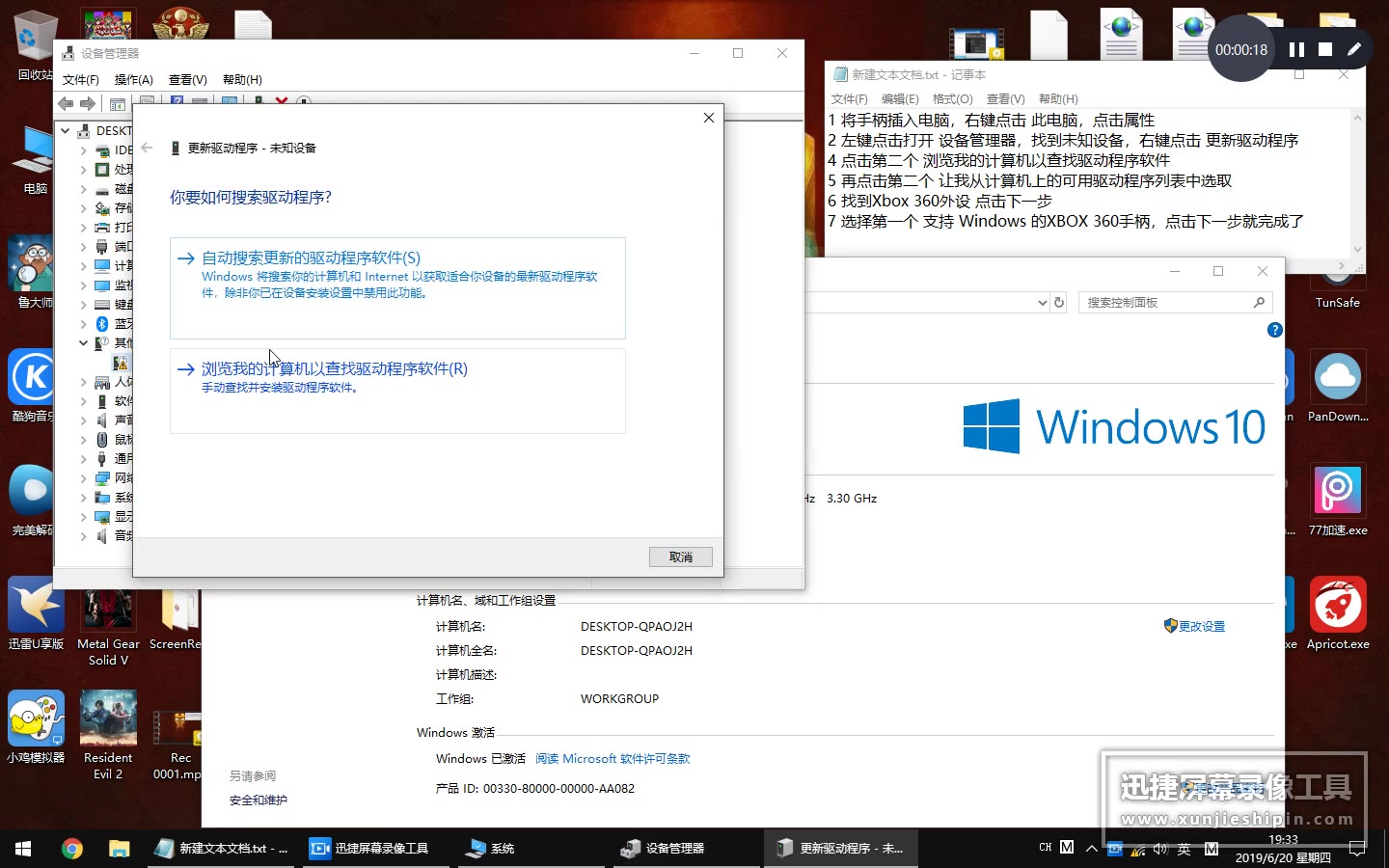Click the display adapters icon in tree
1389x868 pixels.
coord(102,517)
